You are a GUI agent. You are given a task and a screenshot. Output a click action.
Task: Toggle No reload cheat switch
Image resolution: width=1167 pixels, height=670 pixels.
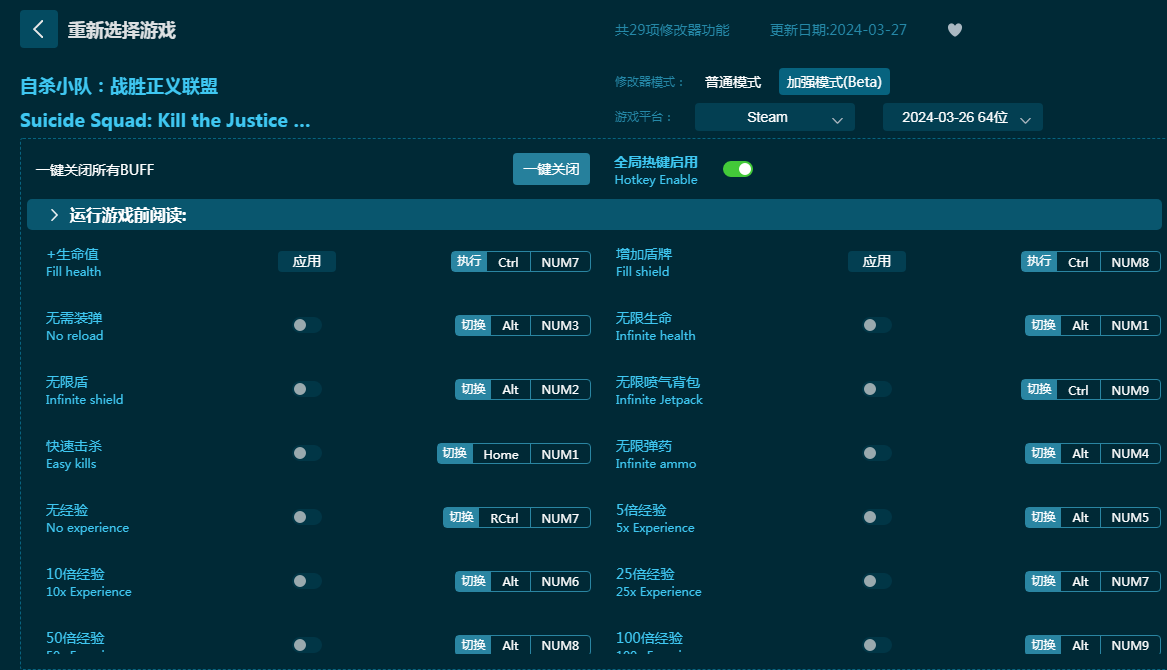(307, 325)
